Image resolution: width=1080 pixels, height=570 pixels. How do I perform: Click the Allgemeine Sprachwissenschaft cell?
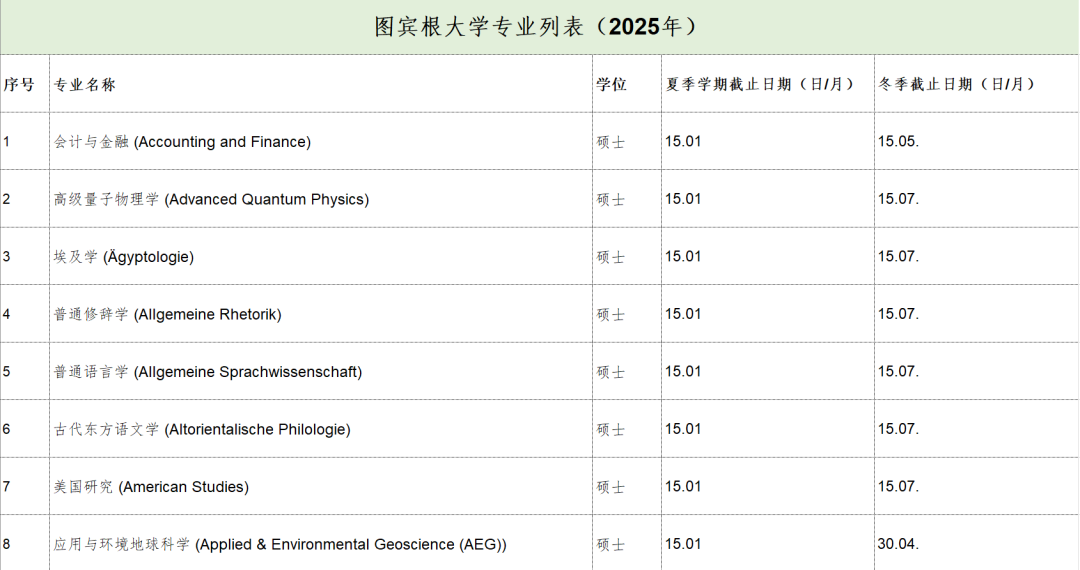point(208,372)
